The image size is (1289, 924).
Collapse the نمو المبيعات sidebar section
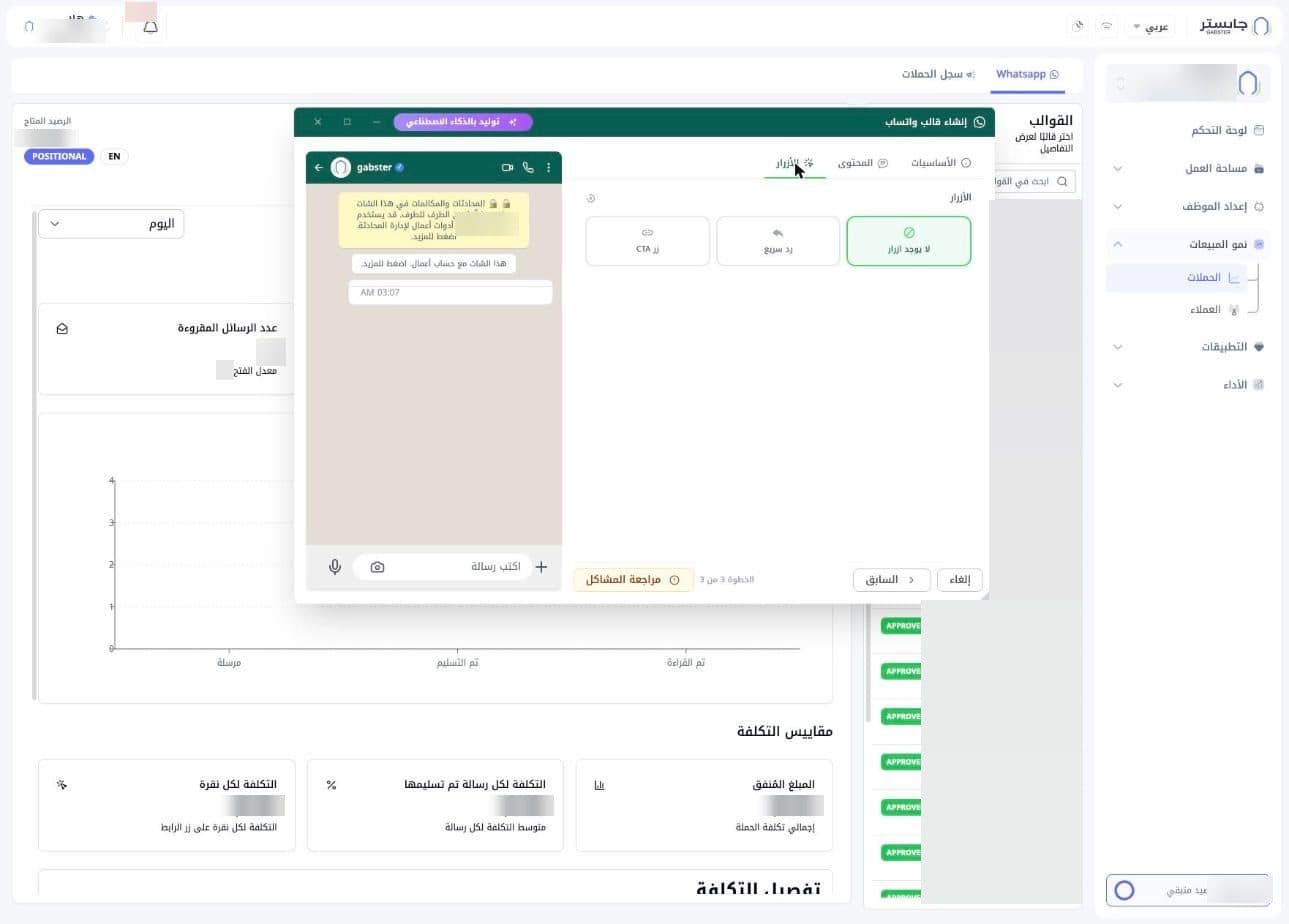coord(1188,244)
